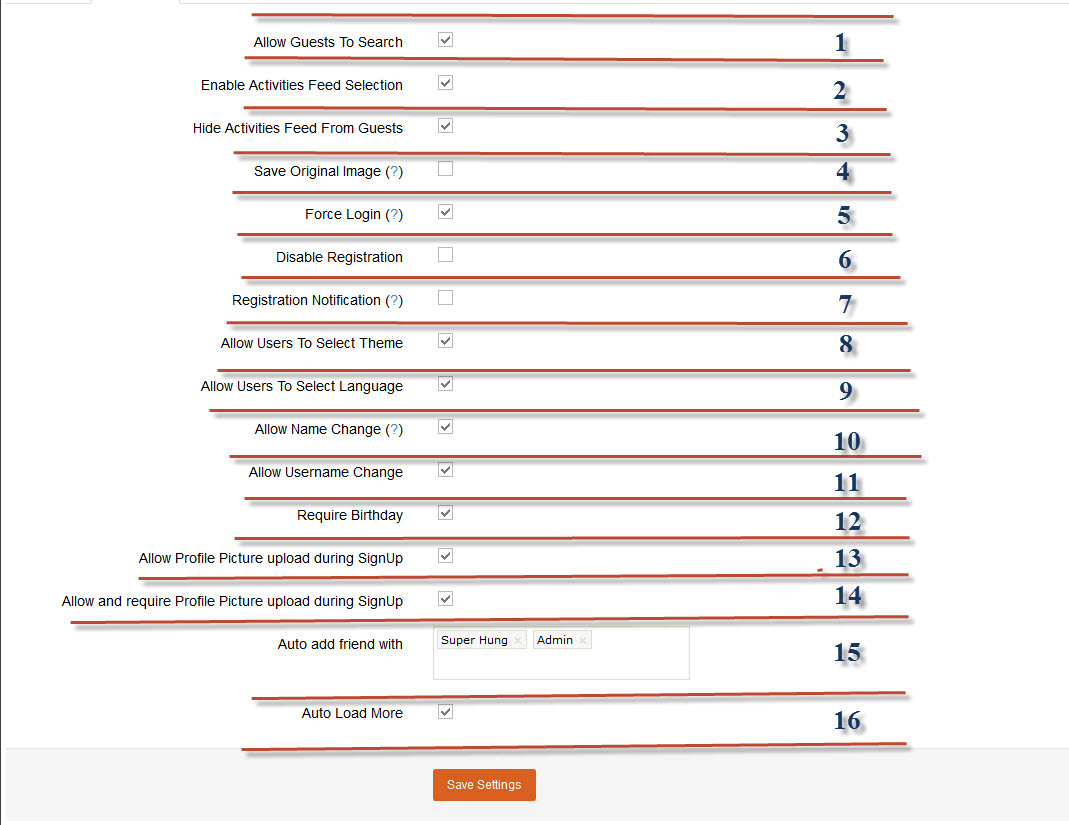Open help tooltip for Save Original Image

(394, 172)
